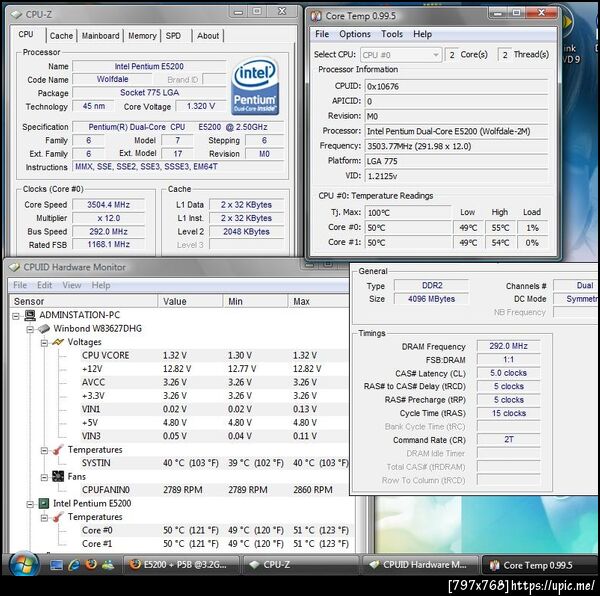Collapse the Winbond W83627DHG node
The image size is (600, 596).
(x=30, y=329)
